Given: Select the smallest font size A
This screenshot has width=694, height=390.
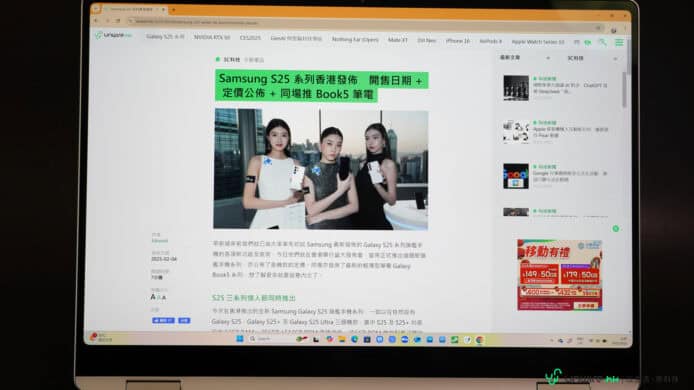Looking at the screenshot, I should pyautogui.click(x=164, y=298).
